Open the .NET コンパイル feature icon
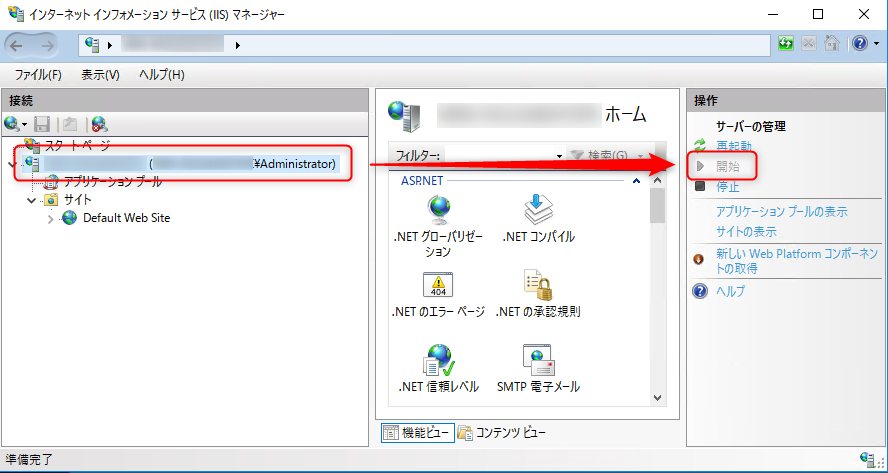The height and width of the screenshot is (473, 888). [x=538, y=211]
